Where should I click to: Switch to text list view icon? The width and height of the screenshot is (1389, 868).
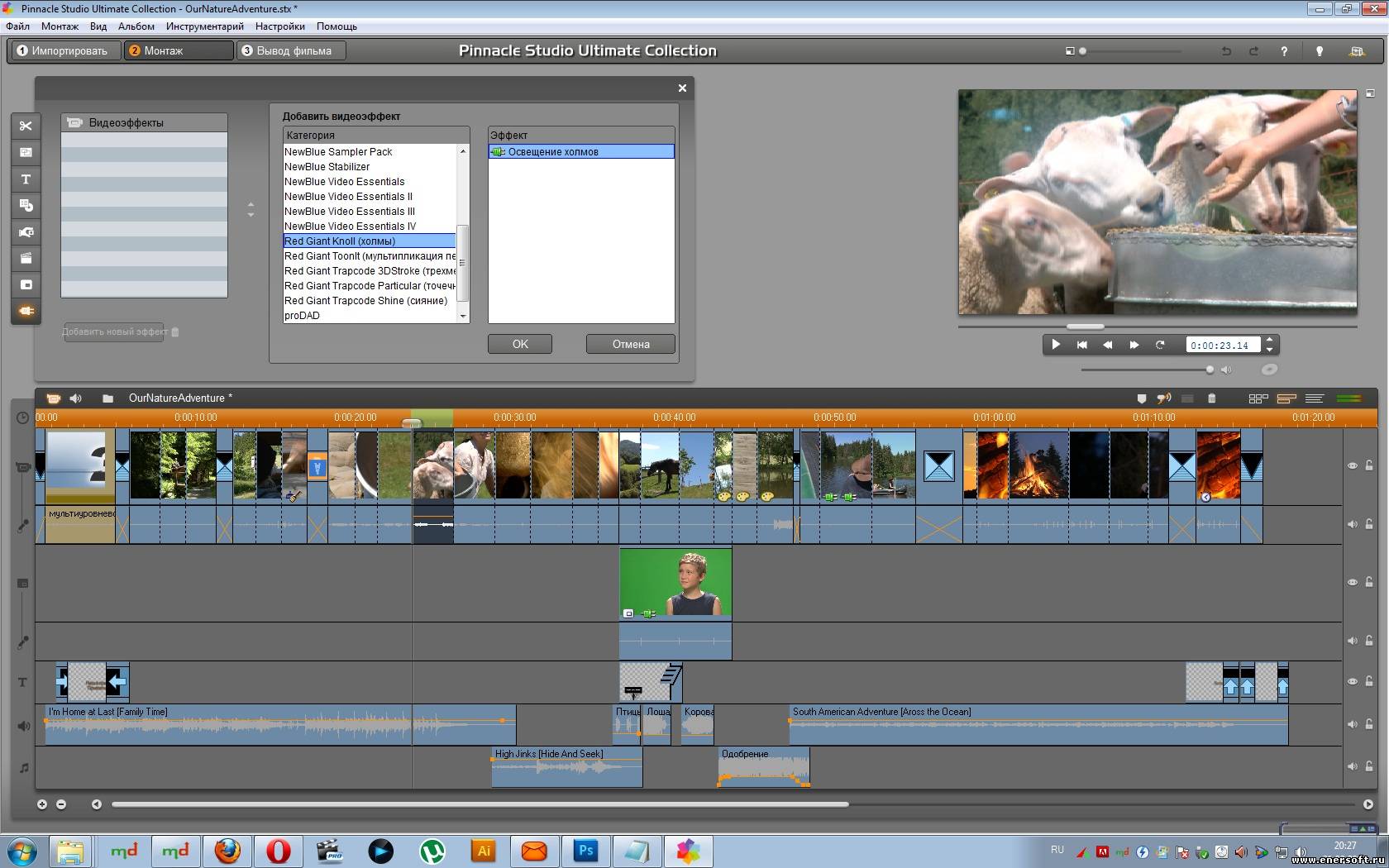tap(1315, 398)
